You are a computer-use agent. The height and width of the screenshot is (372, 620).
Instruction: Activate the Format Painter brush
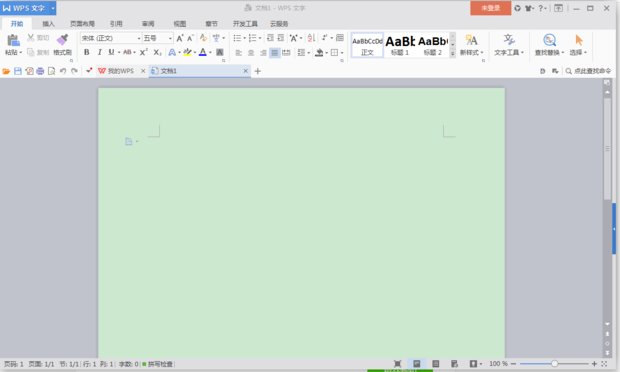62,40
